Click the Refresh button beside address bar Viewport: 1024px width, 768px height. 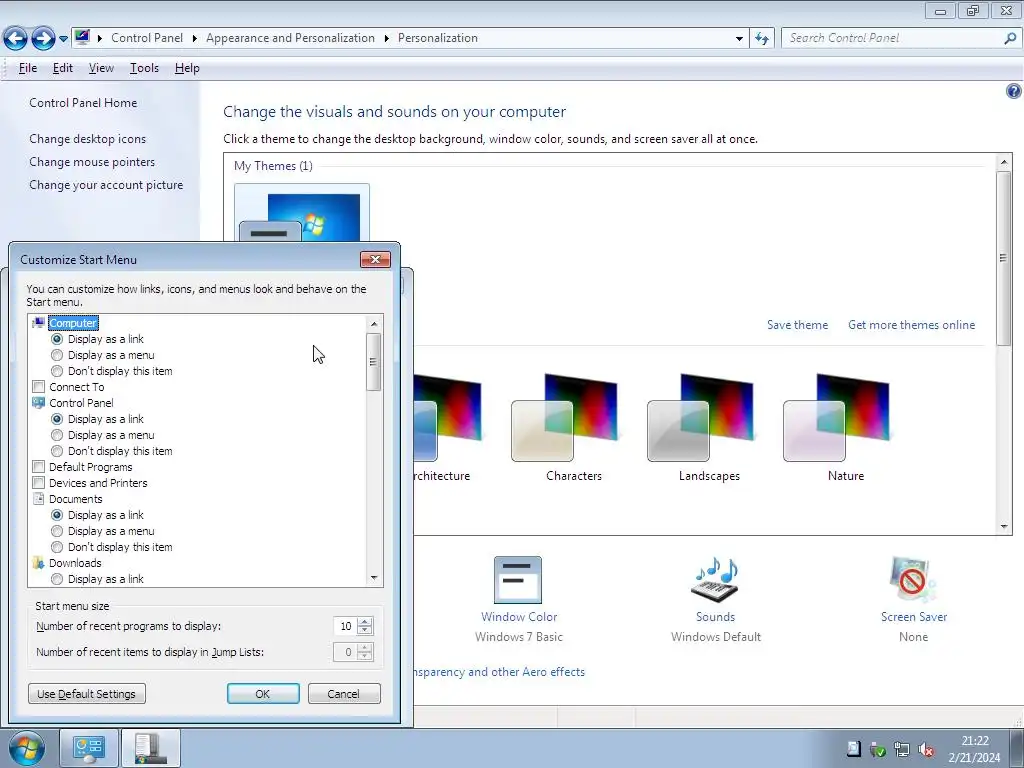tap(761, 39)
